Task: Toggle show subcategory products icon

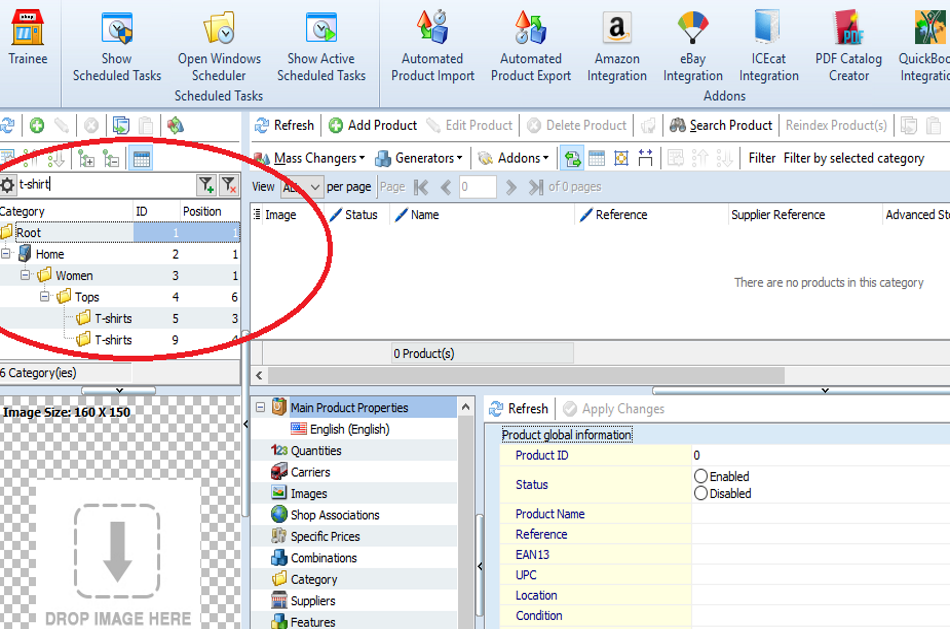Action: pyautogui.click(x=572, y=158)
